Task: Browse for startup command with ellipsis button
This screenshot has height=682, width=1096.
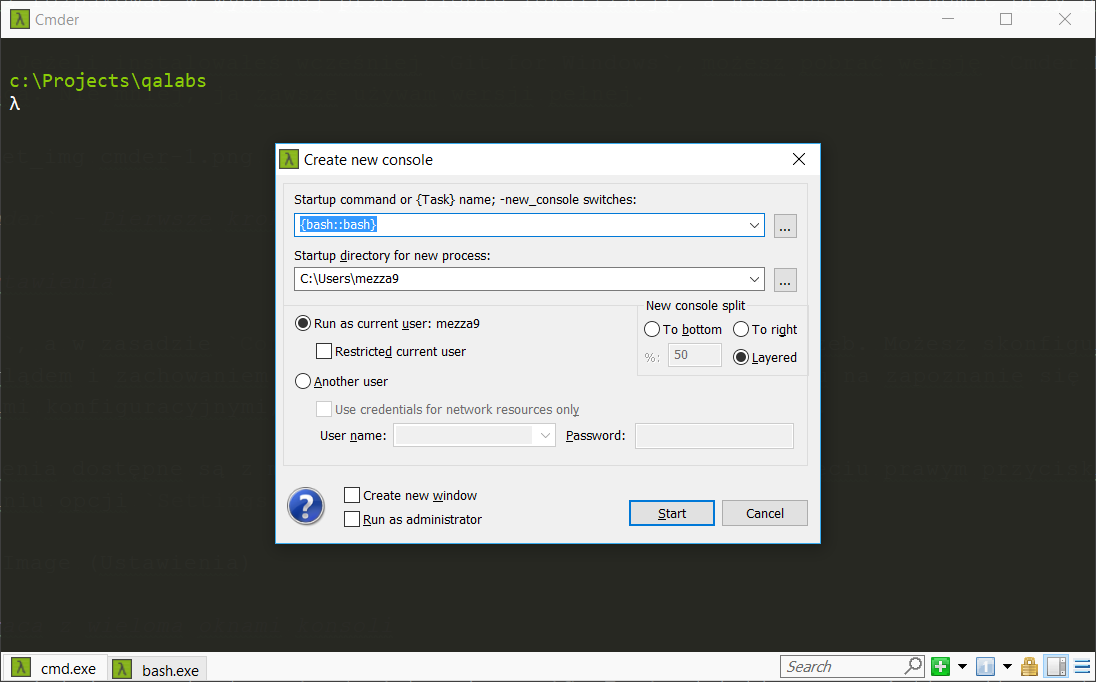Action: pyautogui.click(x=785, y=225)
